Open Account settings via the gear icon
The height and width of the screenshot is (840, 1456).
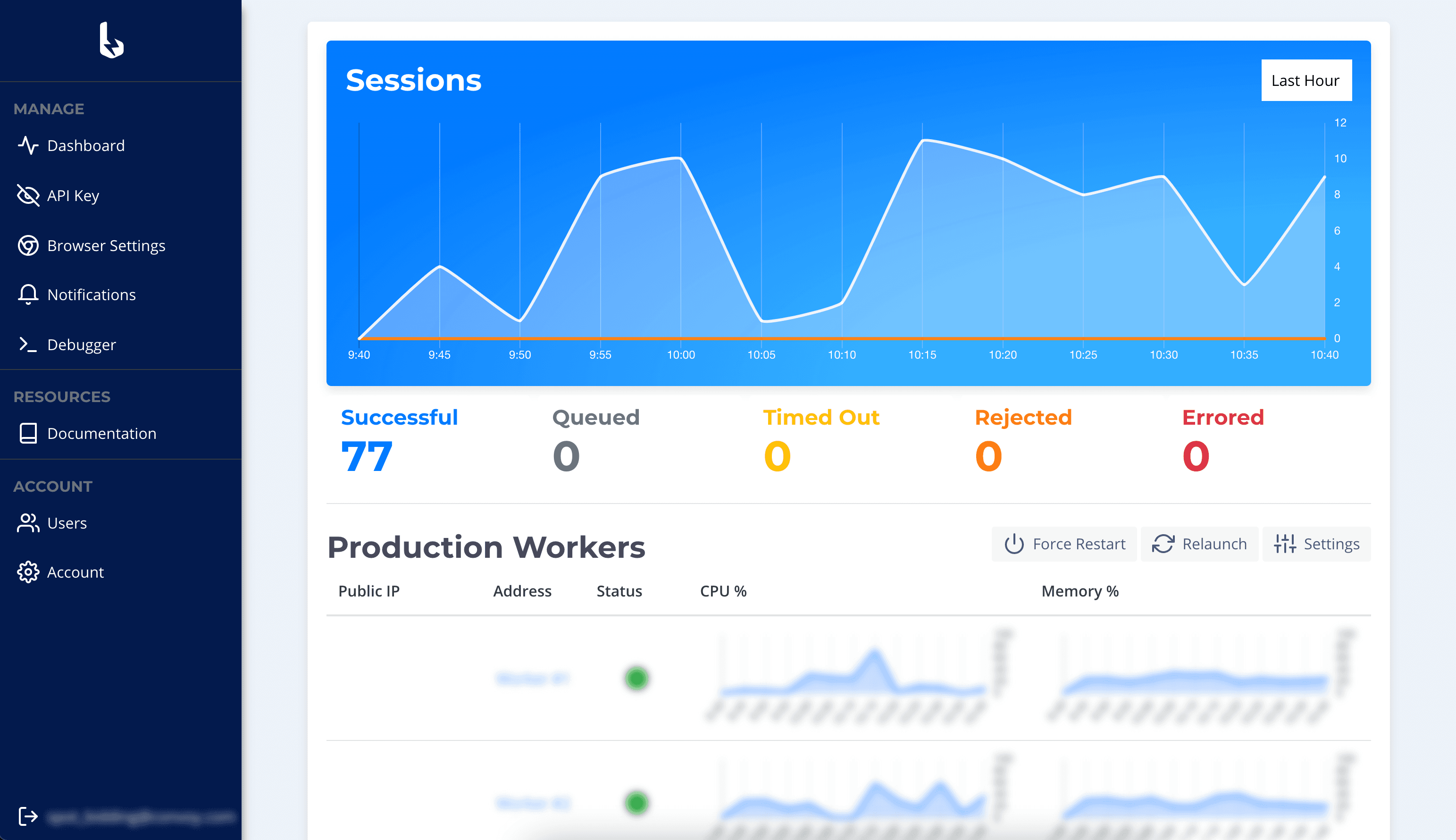pyautogui.click(x=28, y=572)
